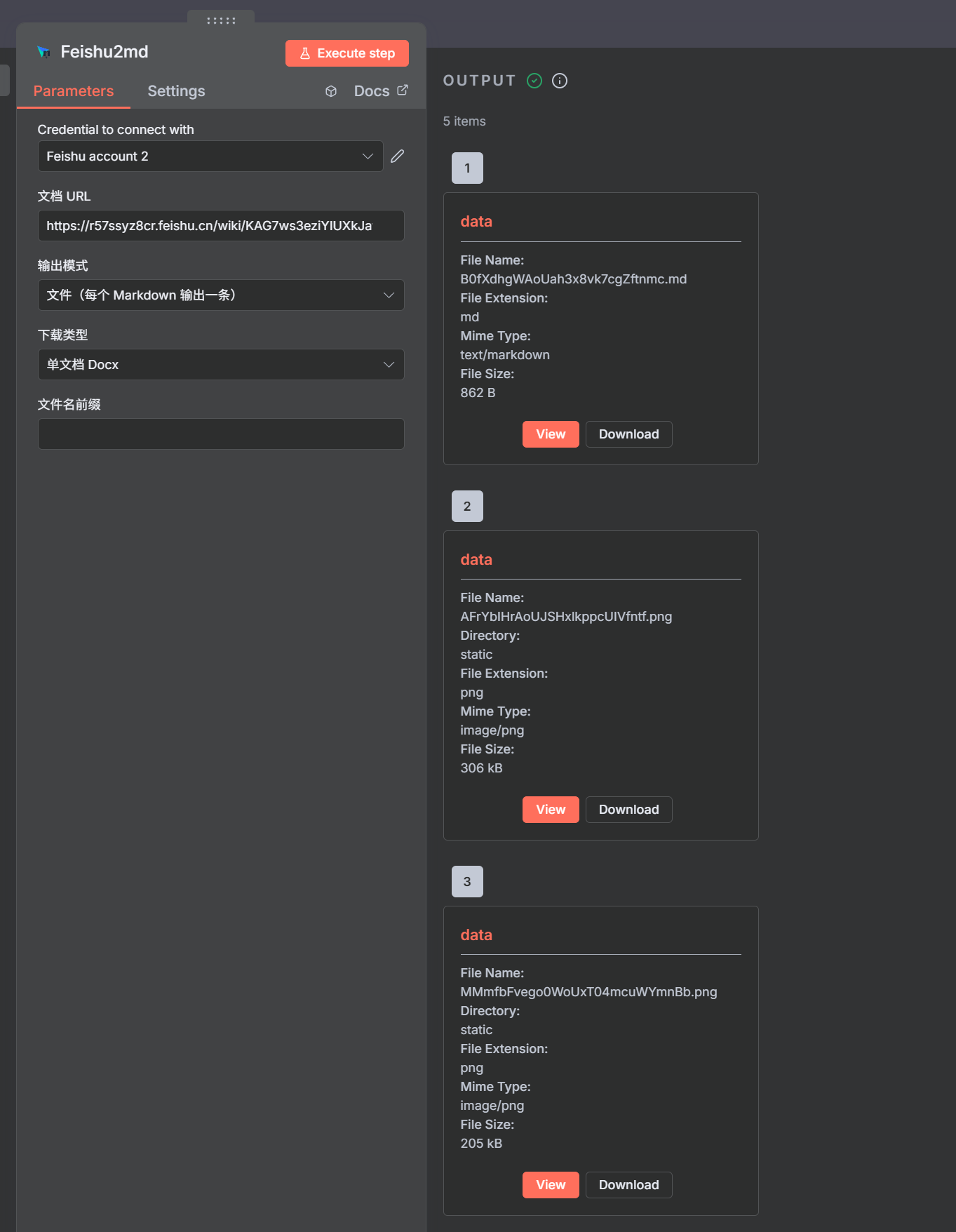Image resolution: width=956 pixels, height=1232 pixels.
Task: Click the item number 1 badge
Action: [x=467, y=168]
